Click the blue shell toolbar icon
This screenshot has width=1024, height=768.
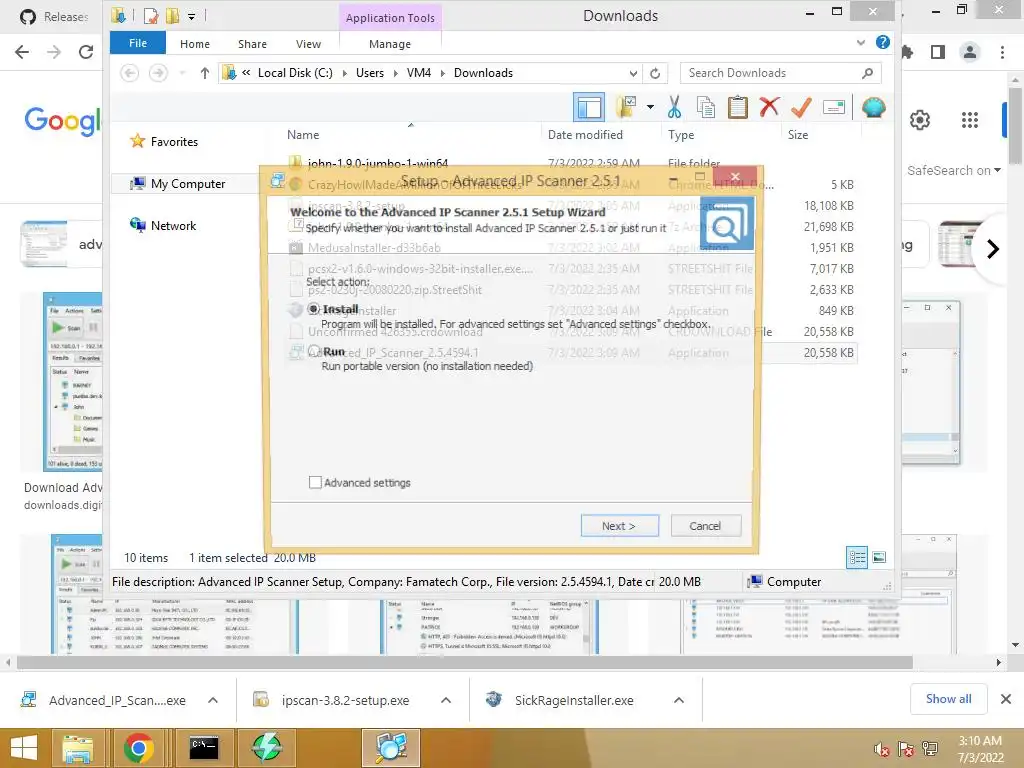coord(873,107)
